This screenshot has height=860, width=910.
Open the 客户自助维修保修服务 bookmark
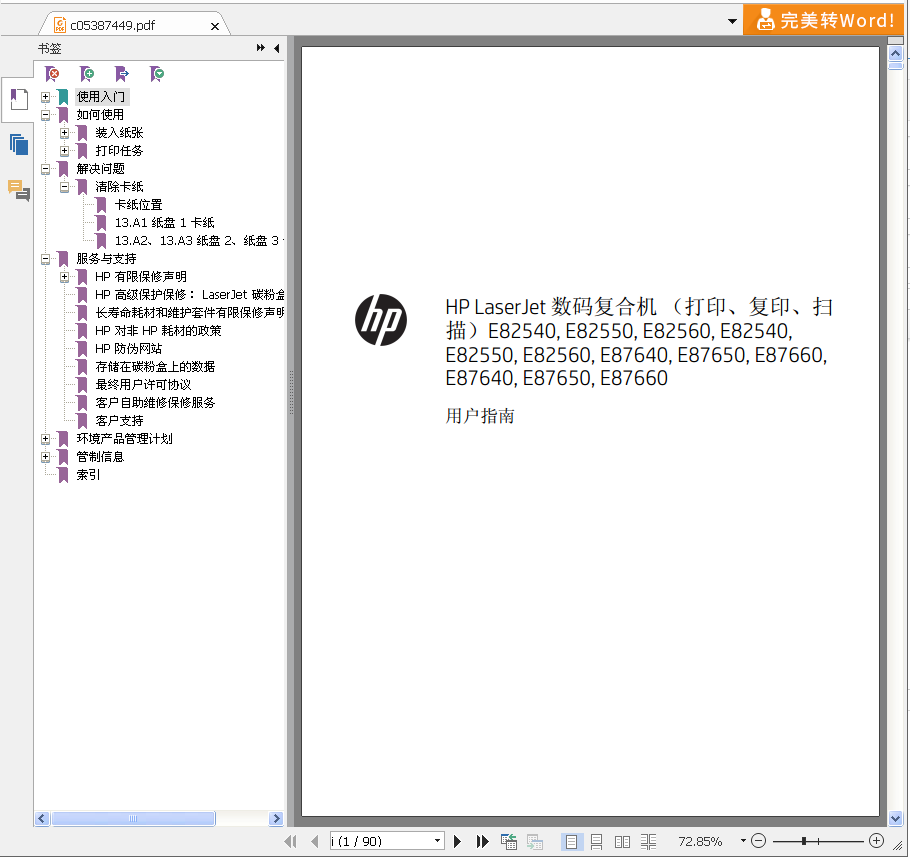click(155, 403)
